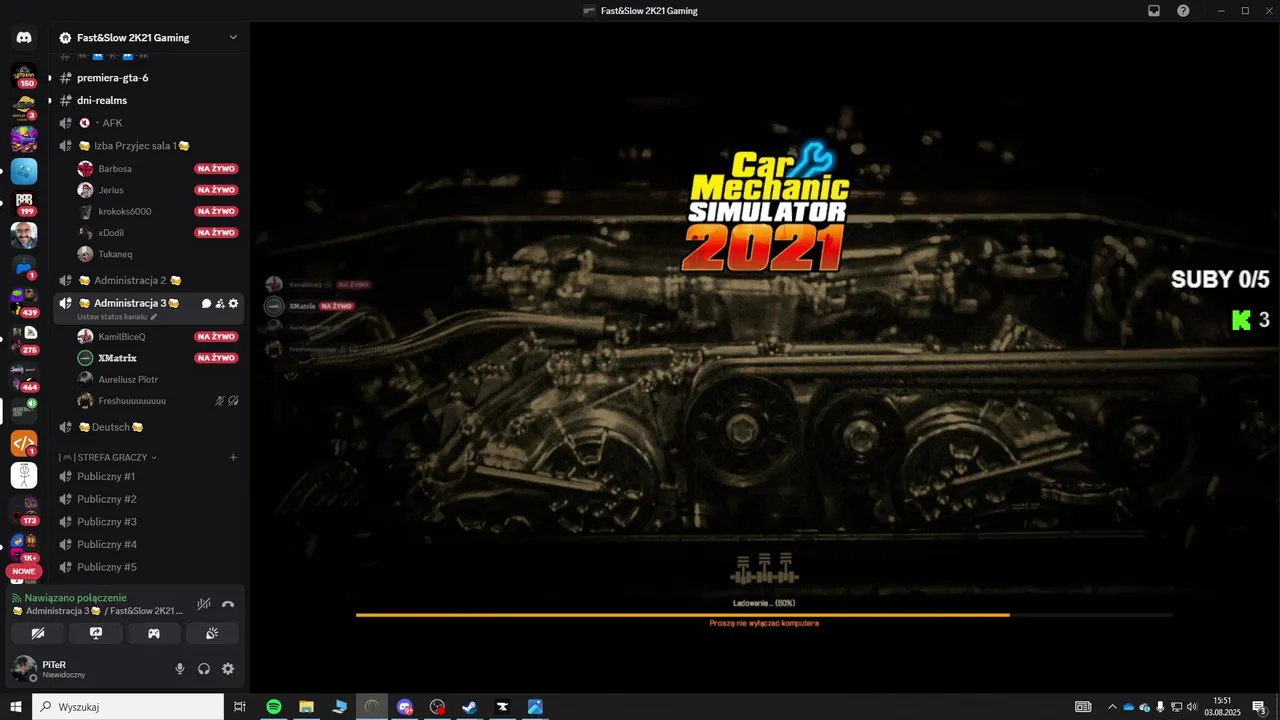
Task: Open Discord user settings gear
Action: [228, 669]
